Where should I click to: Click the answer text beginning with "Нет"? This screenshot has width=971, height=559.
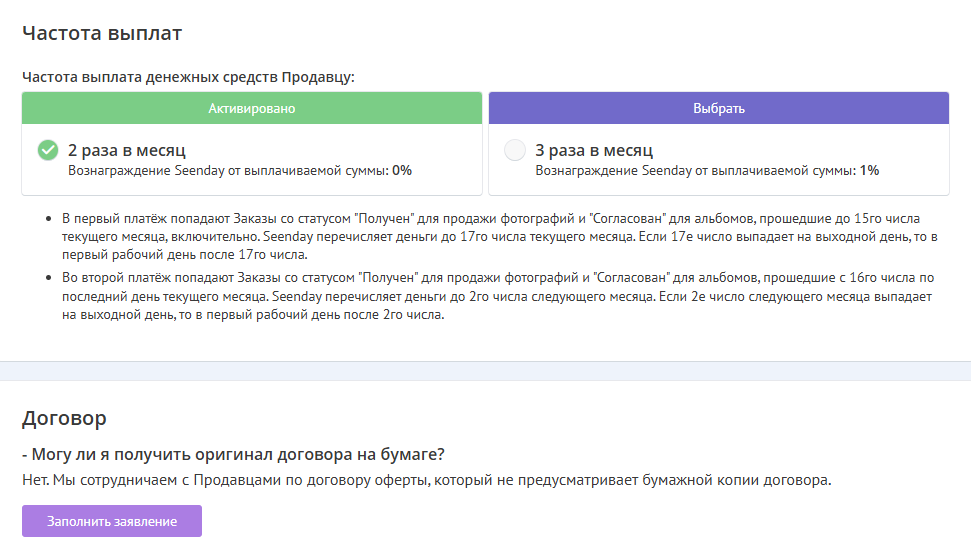426,480
